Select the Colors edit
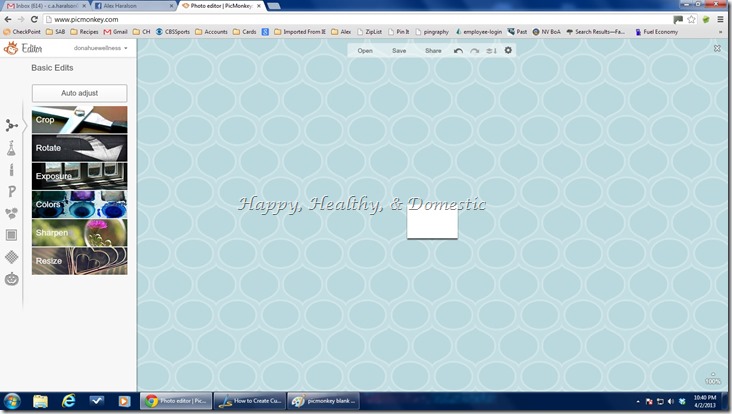 click(79, 204)
